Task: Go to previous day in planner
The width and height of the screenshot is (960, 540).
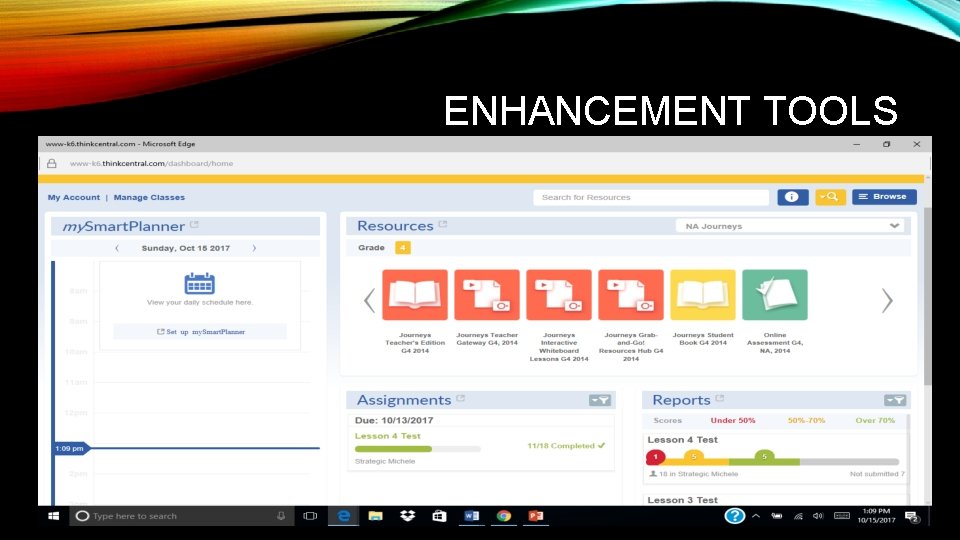Action: click(x=117, y=248)
